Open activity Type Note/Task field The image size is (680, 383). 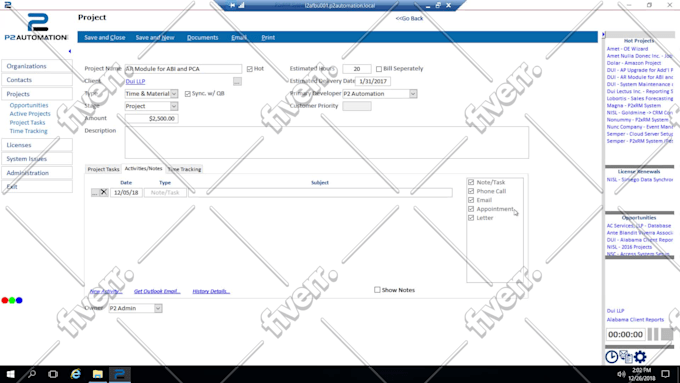pyautogui.click(x=165, y=193)
